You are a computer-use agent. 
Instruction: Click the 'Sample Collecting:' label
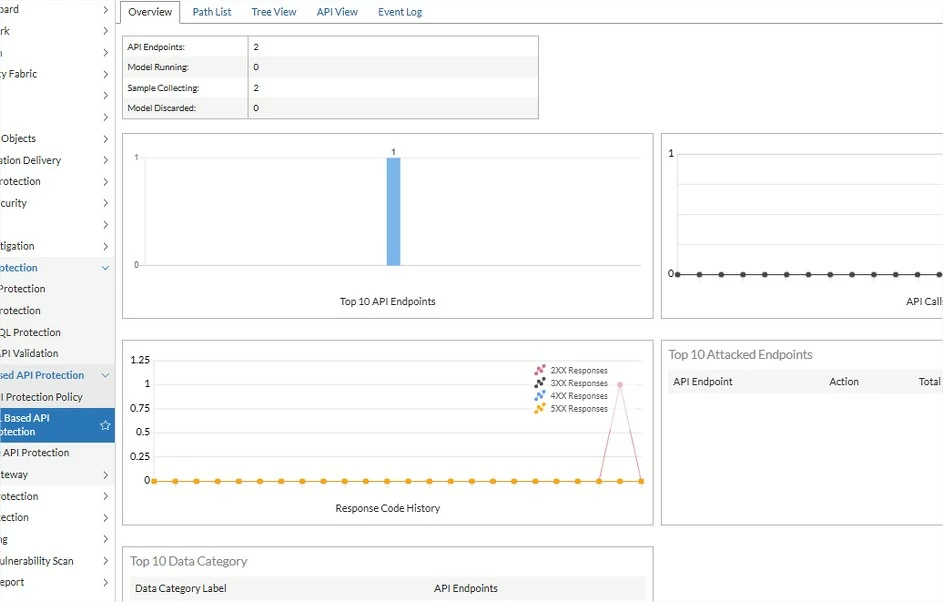163,88
